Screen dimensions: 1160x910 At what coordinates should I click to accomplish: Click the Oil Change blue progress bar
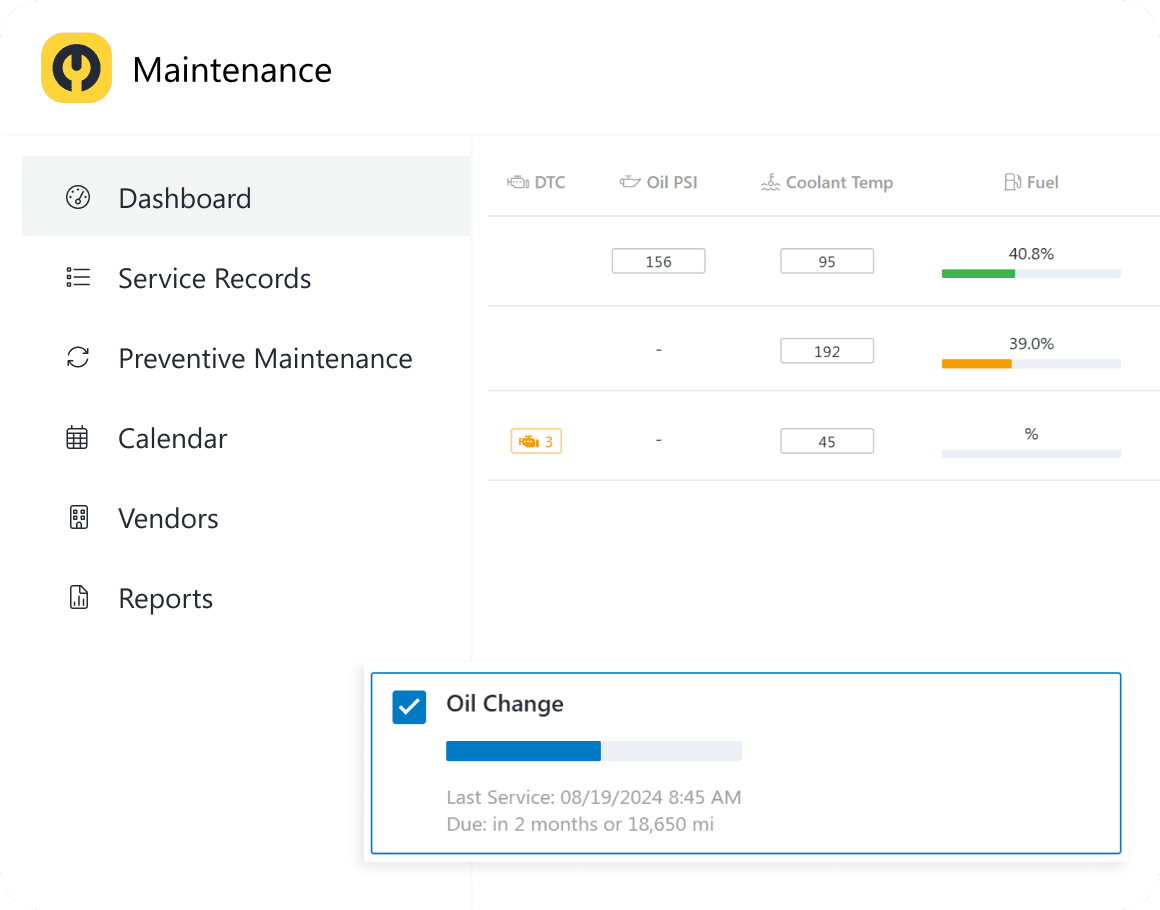click(594, 750)
